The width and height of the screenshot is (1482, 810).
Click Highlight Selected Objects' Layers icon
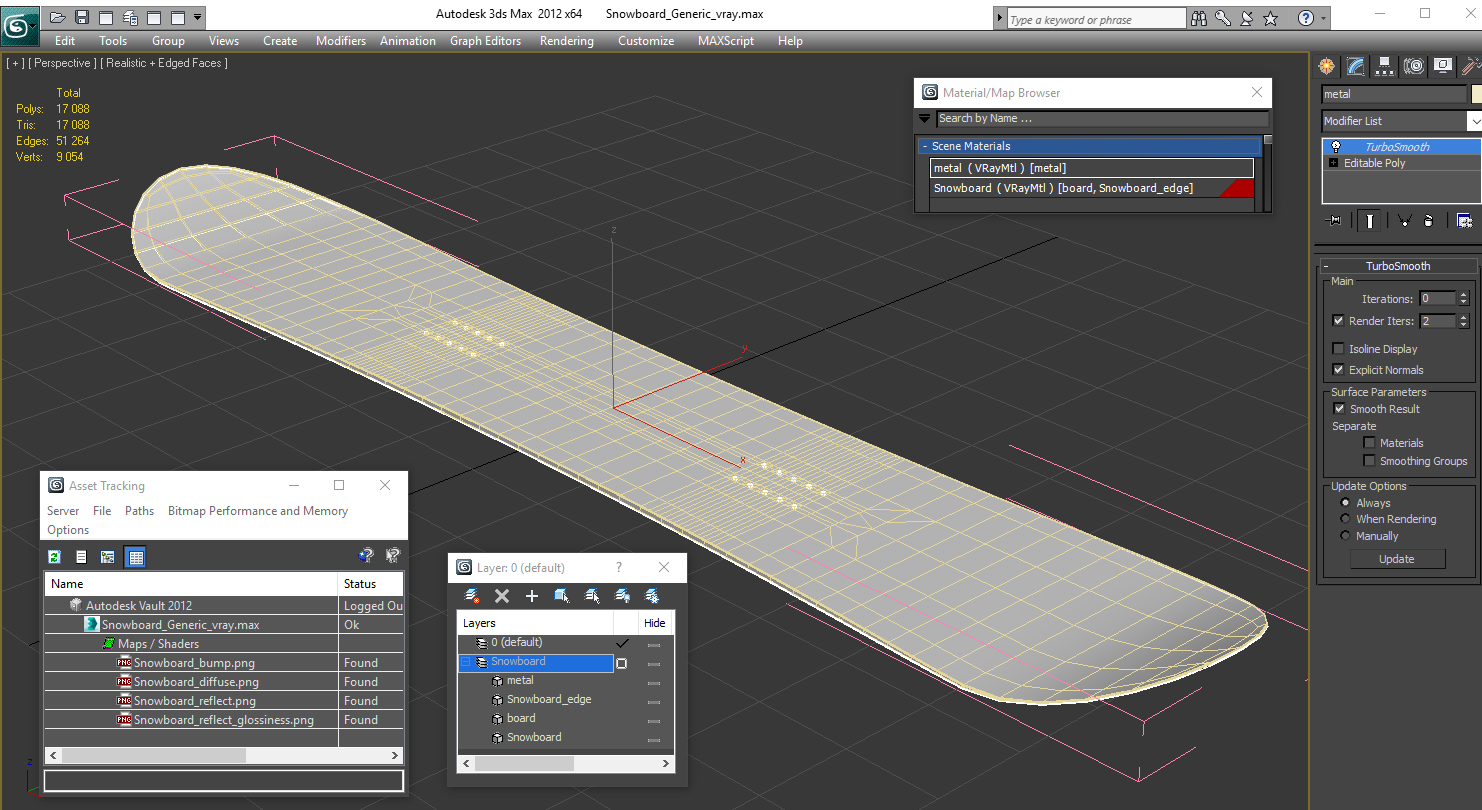pos(592,596)
